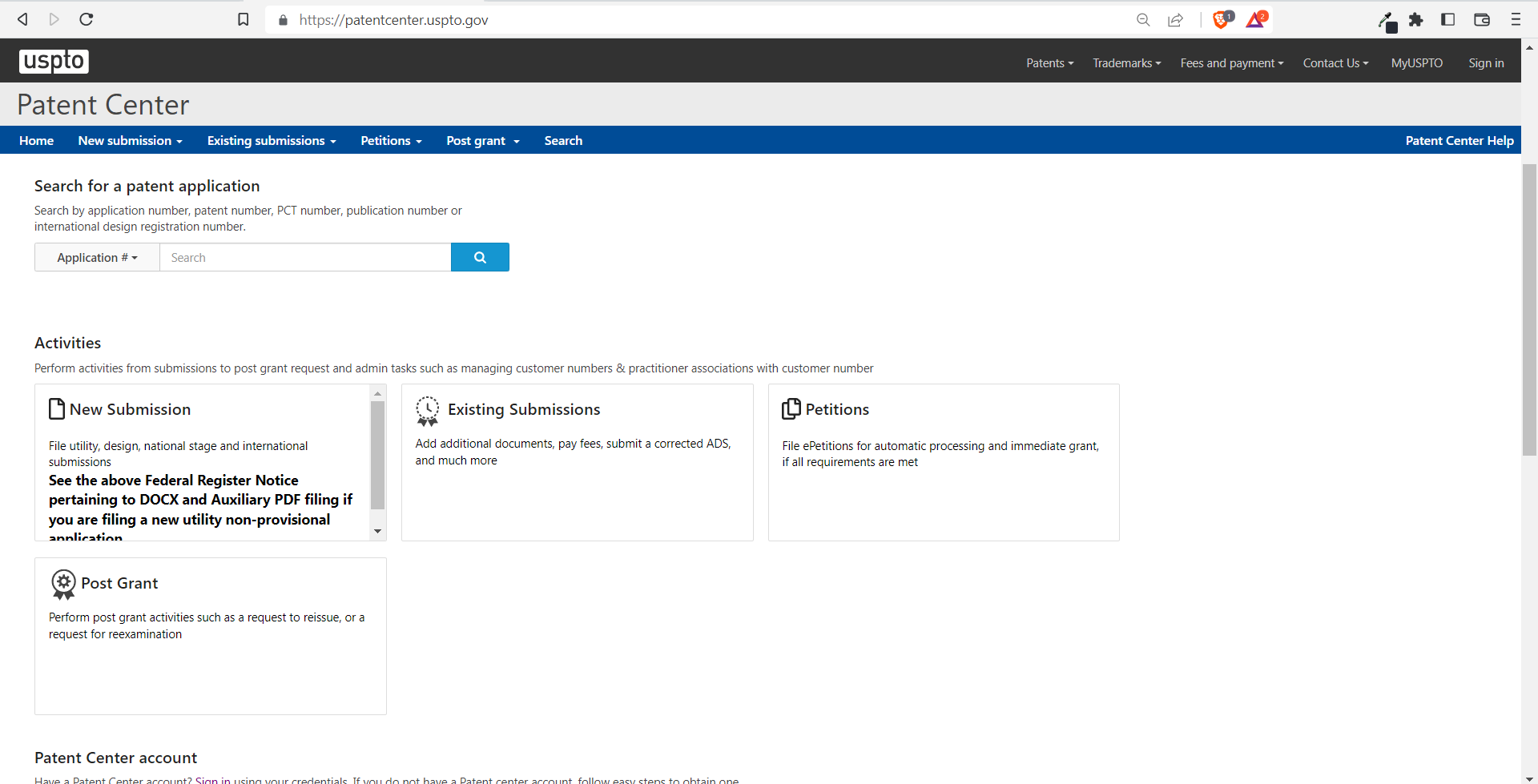
Task: Expand the Existing submissions dropdown
Action: 271,140
